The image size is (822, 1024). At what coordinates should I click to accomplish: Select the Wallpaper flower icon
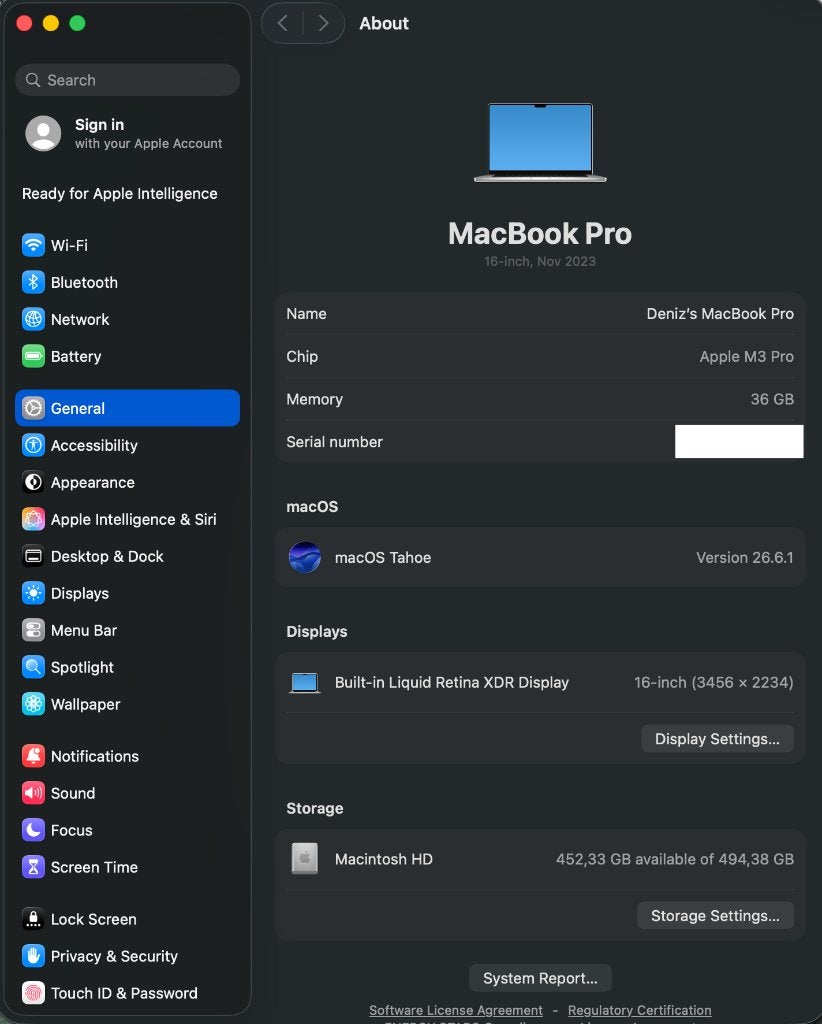33,704
